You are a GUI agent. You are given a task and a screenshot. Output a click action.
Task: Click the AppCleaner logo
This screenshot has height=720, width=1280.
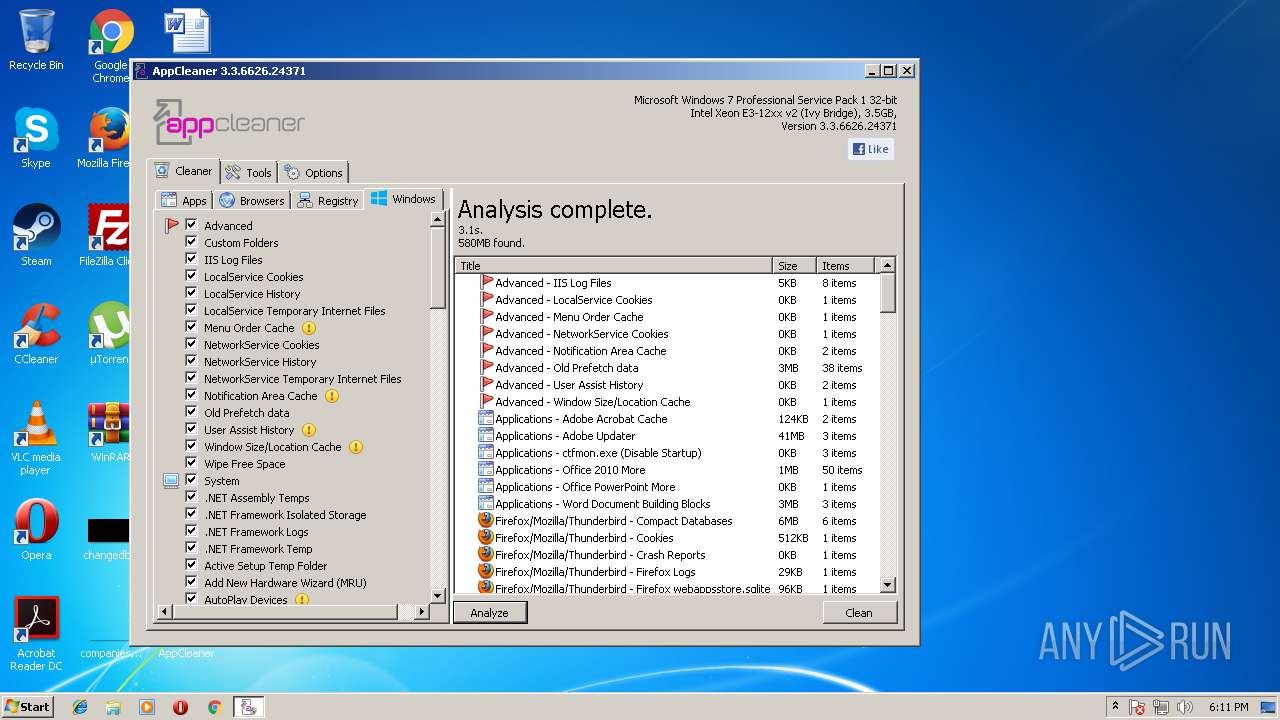(x=229, y=122)
